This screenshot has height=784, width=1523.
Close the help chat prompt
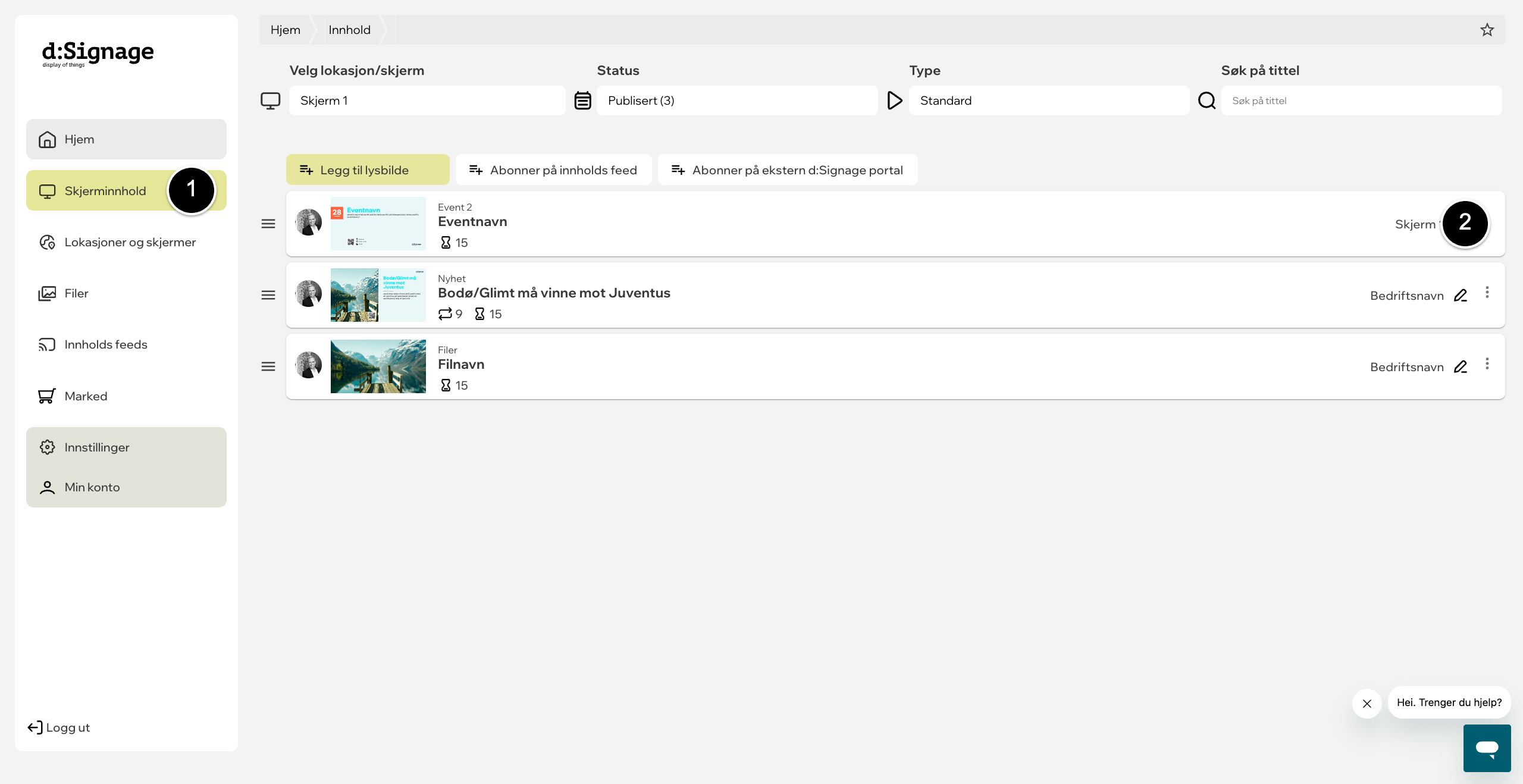point(1367,704)
